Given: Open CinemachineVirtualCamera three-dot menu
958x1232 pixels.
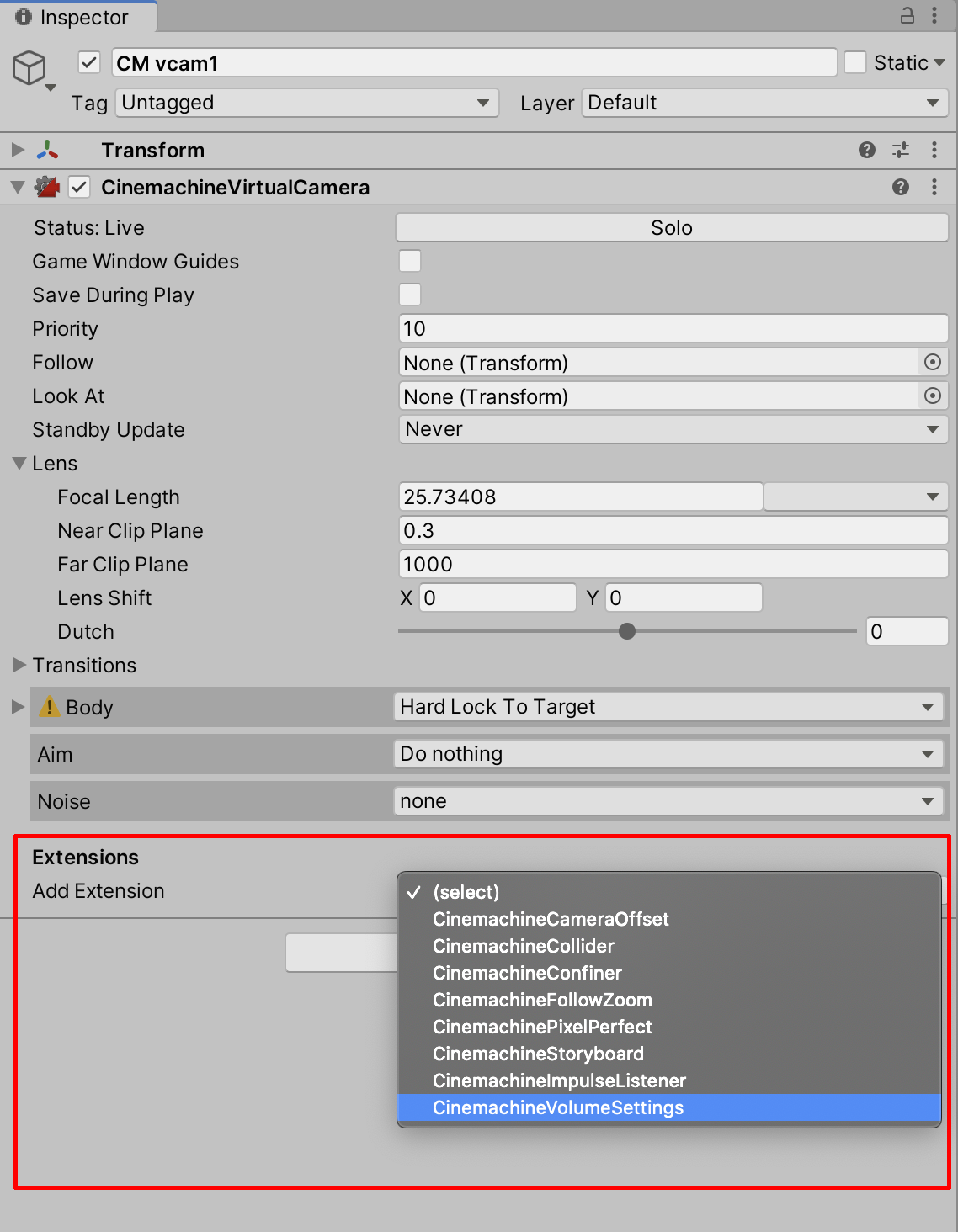Looking at the screenshot, I should [934, 187].
